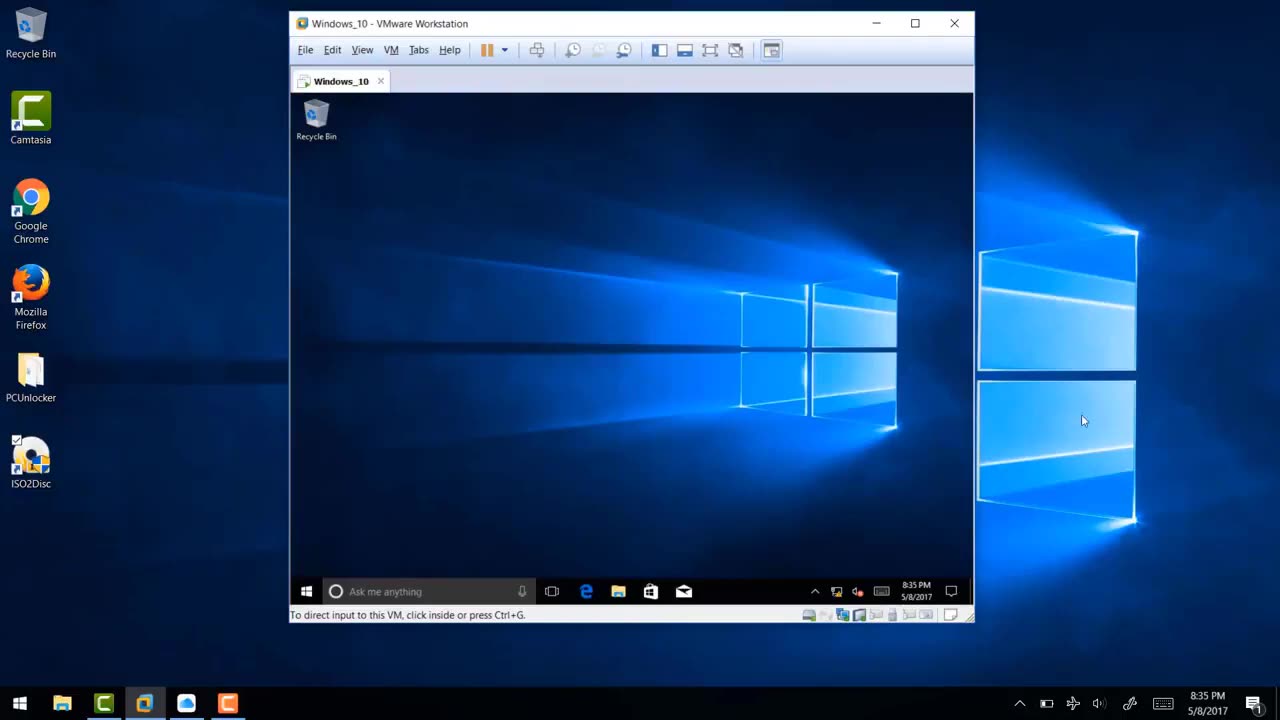Show hidden icons in host tray
This screenshot has width=1280, height=720.
(1019, 703)
